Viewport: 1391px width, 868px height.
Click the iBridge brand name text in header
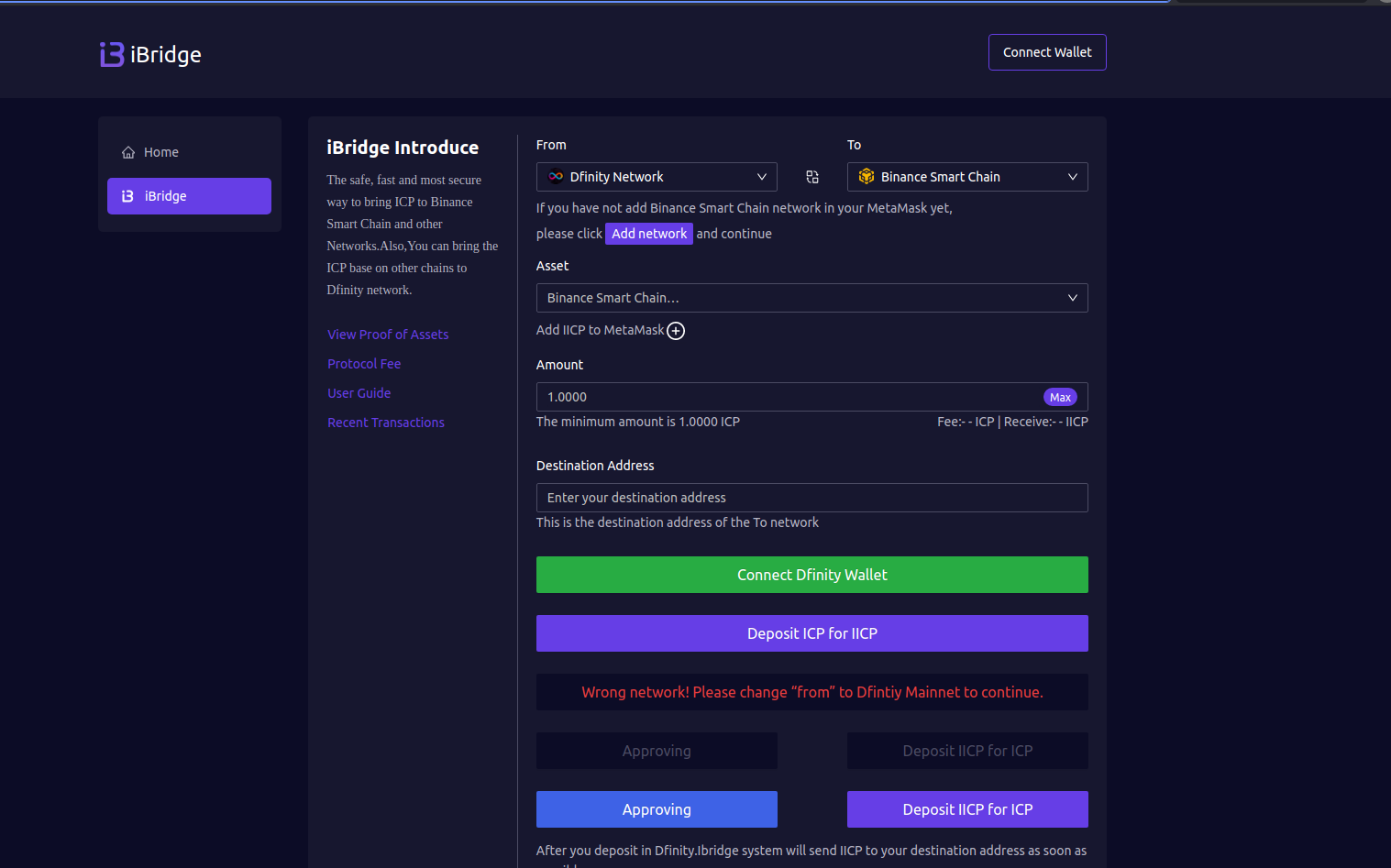(x=166, y=55)
